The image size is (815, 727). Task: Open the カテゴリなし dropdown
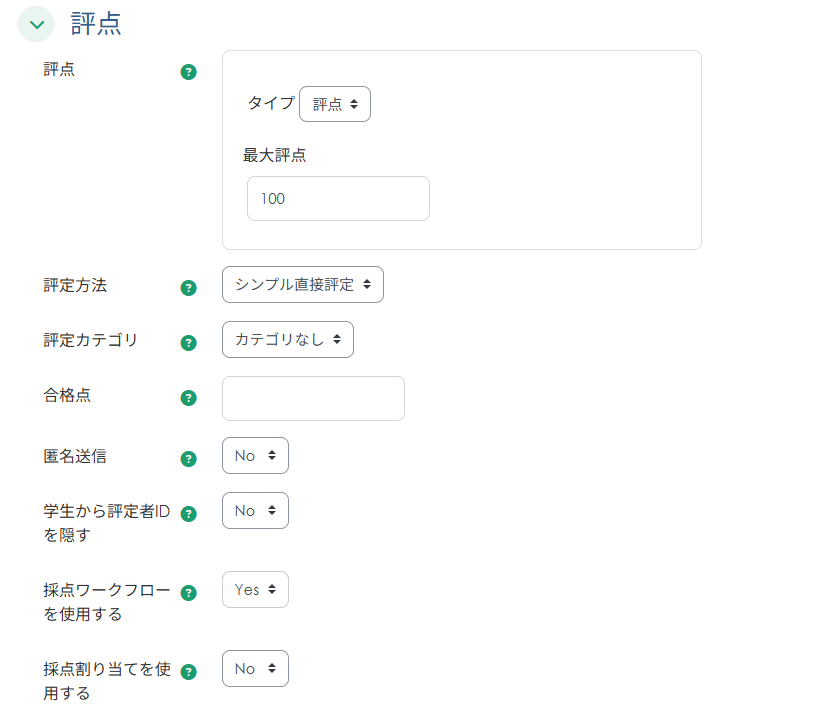click(288, 340)
